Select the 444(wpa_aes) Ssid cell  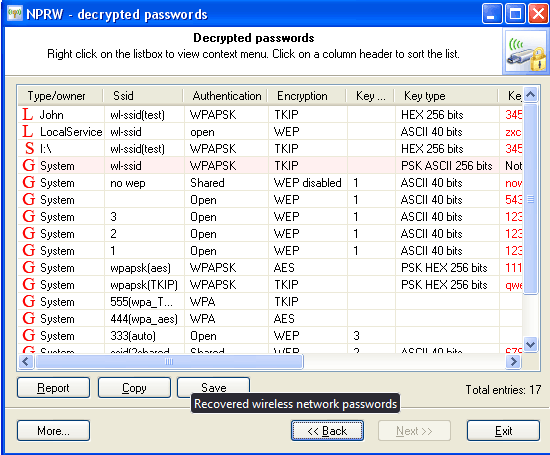point(144,319)
